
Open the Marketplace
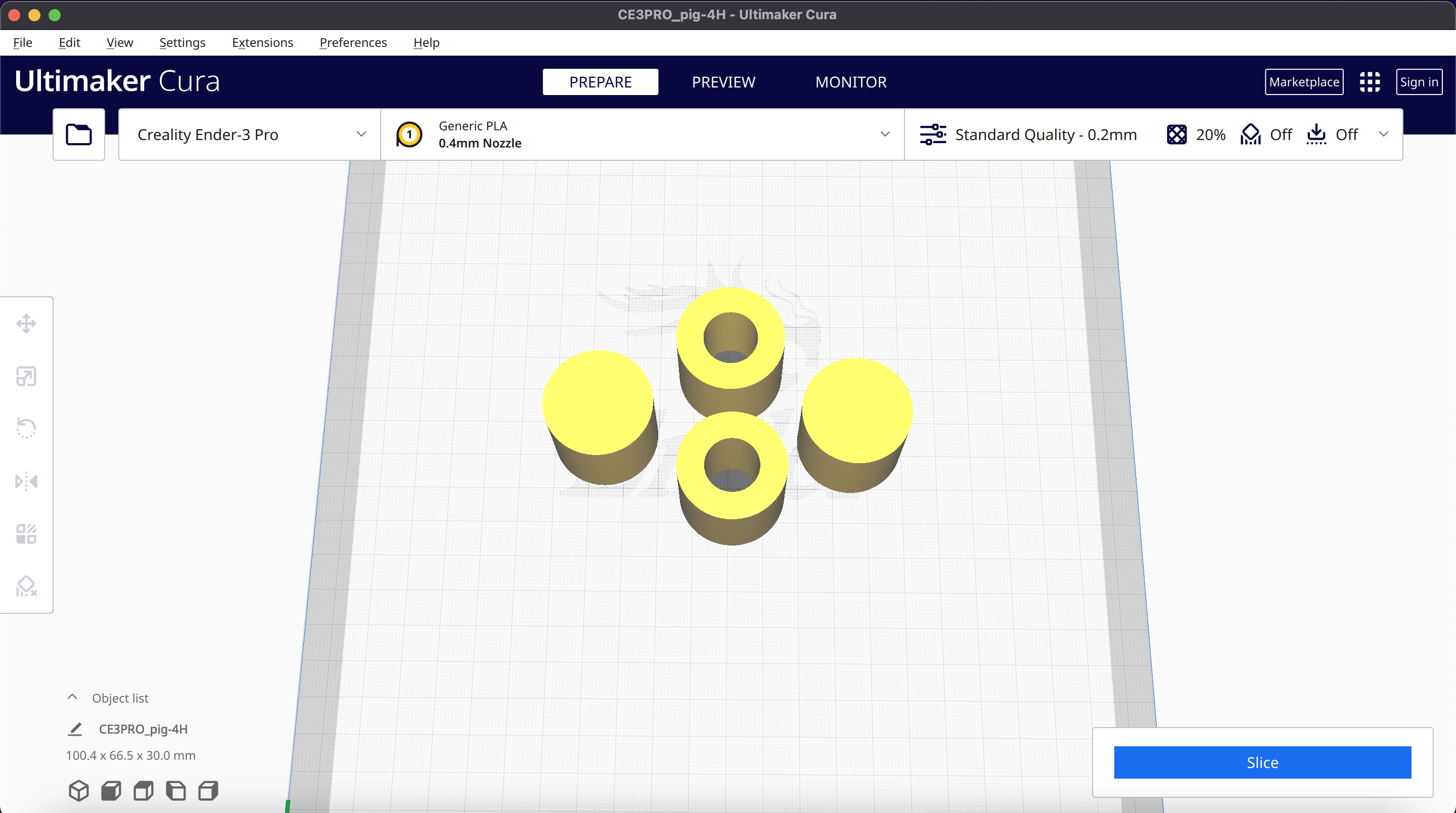[x=1304, y=82]
